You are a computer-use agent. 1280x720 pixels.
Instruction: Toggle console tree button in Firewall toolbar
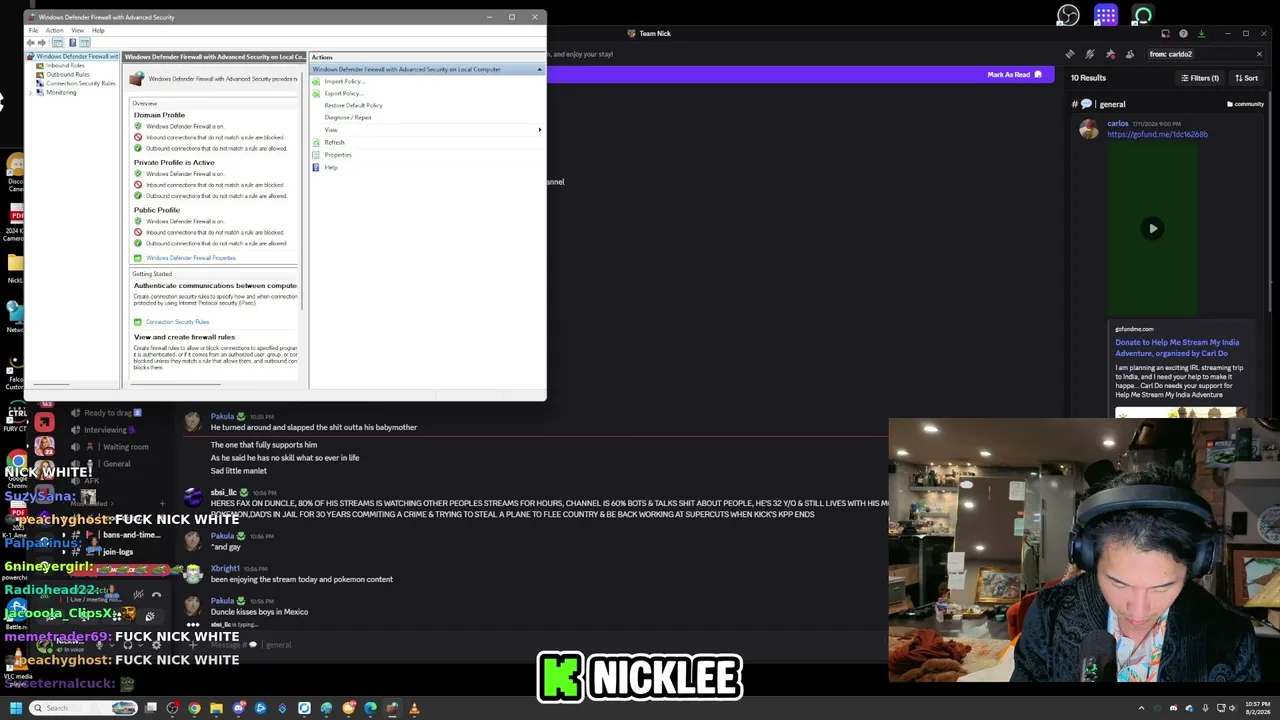[x=58, y=43]
